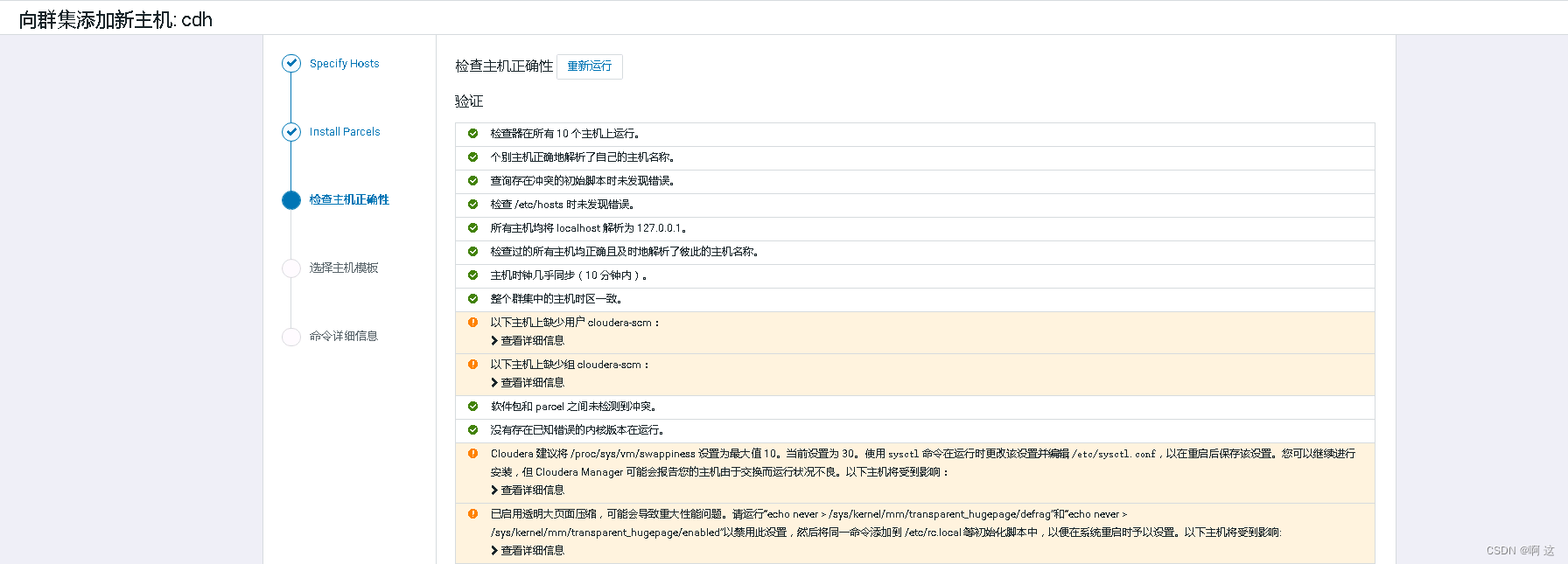Screen dimensions: 1568x564
Task: Go to the Install Parcels step
Action: (345, 132)
